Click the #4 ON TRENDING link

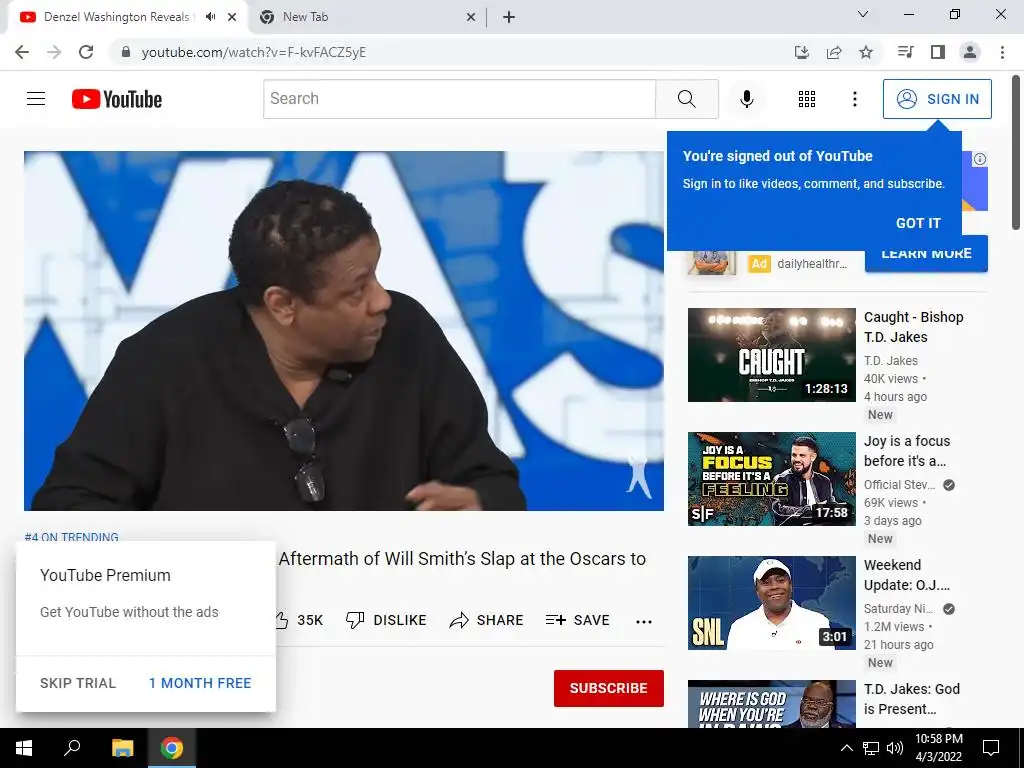71,537
